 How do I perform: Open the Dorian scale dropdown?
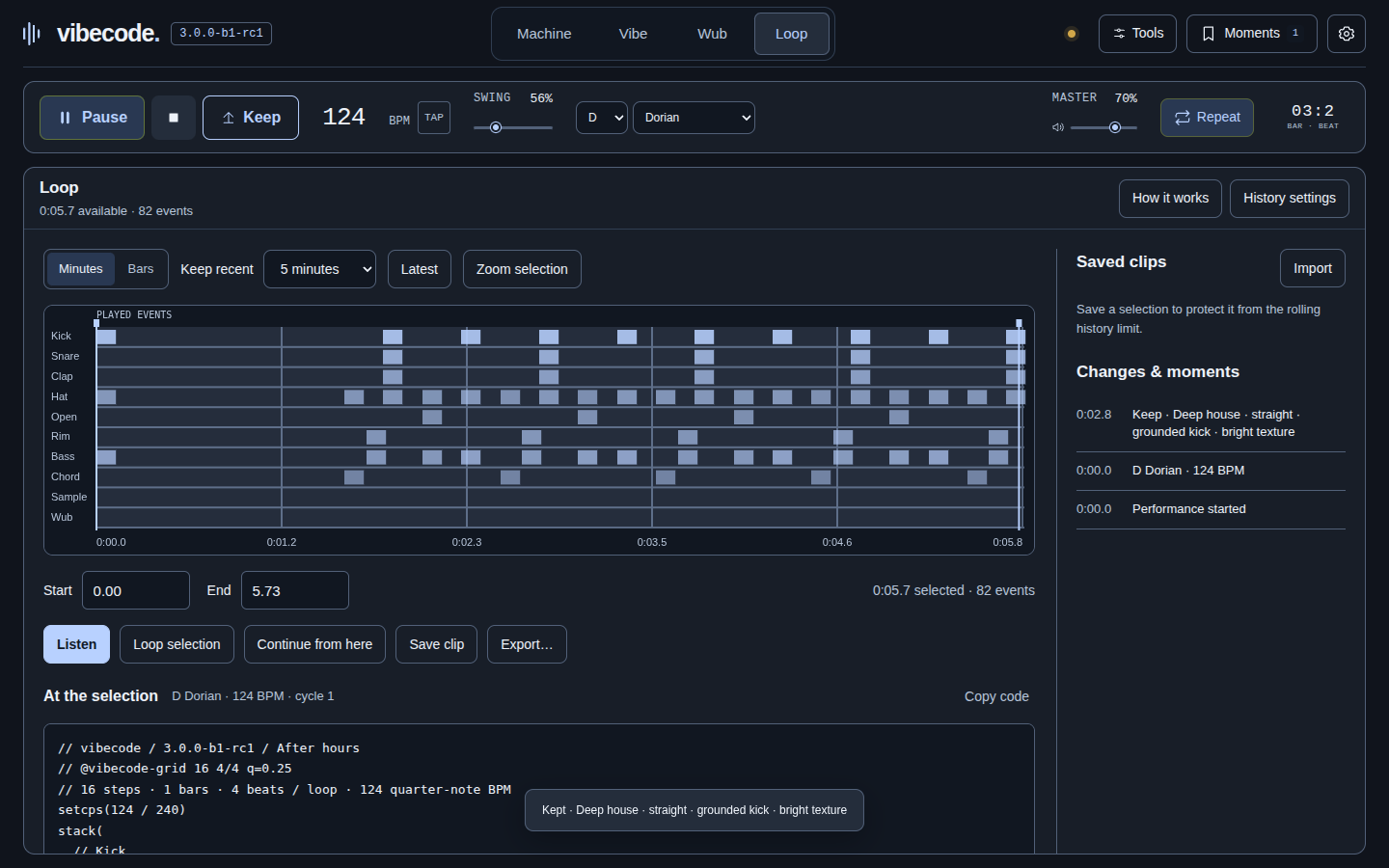pos(694,118)
